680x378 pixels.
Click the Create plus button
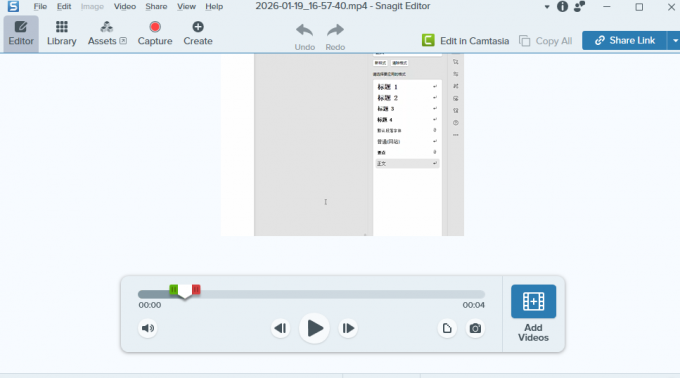click(198, 34)
